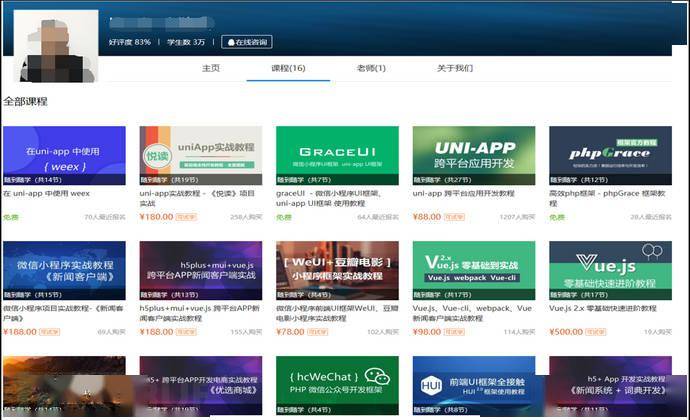The height and width of the screenshot is (420, 690).
Task: Click the 全部课程 heading
Action: point(26,101)
